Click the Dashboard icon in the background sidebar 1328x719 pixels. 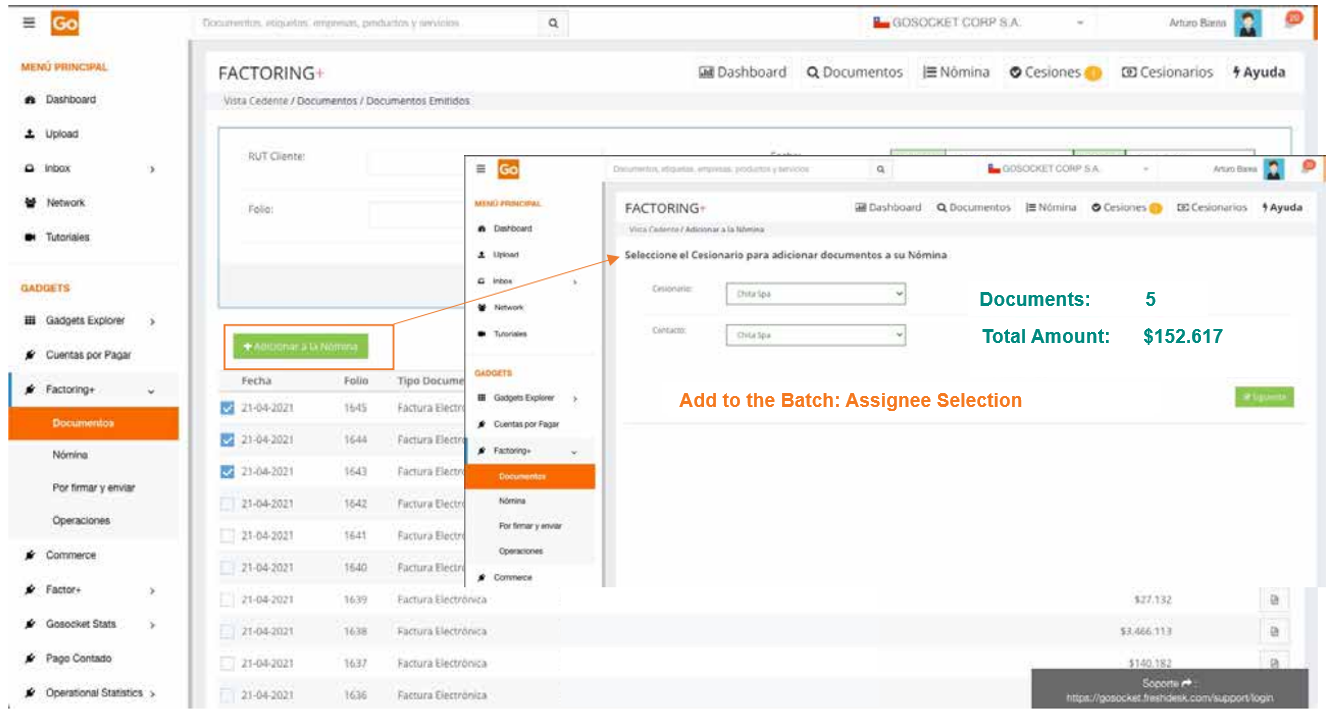[30, 100]
